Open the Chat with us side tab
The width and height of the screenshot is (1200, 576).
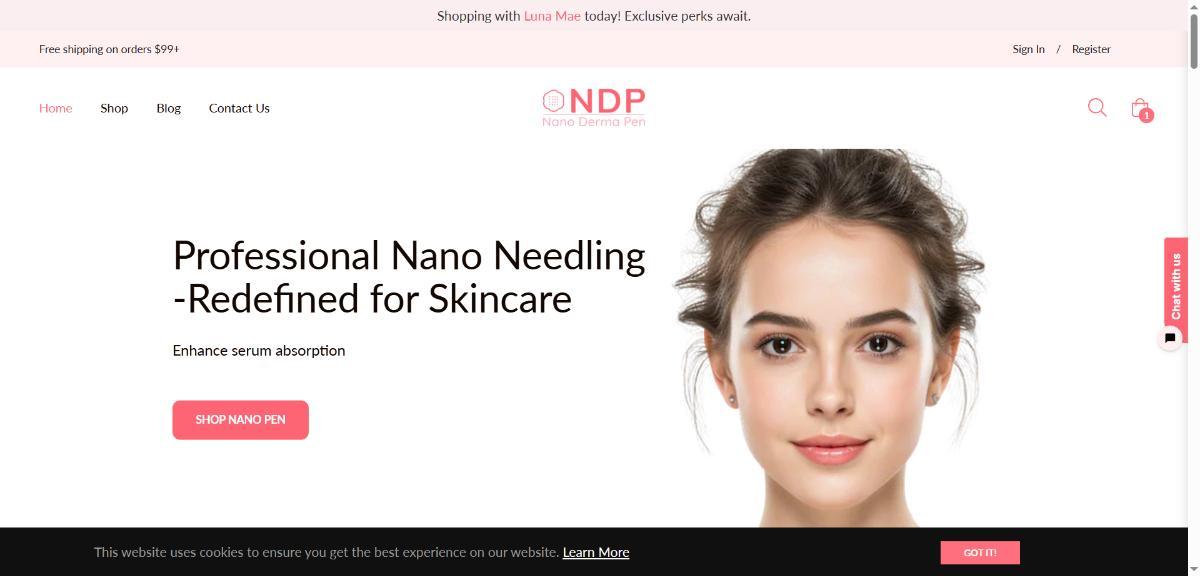tap(1176, 287)
